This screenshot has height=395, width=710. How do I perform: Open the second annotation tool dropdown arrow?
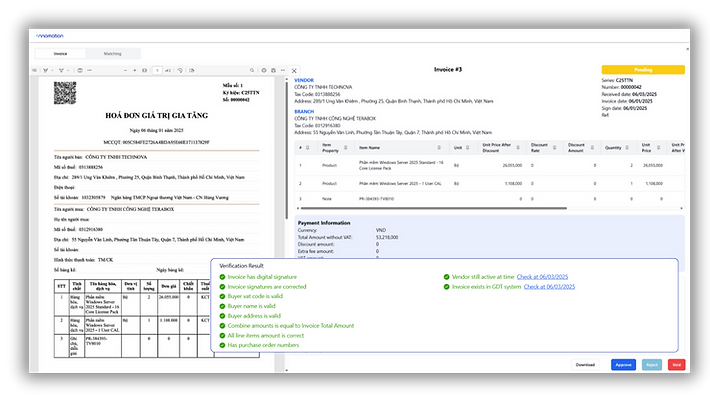tap(68, 70)
